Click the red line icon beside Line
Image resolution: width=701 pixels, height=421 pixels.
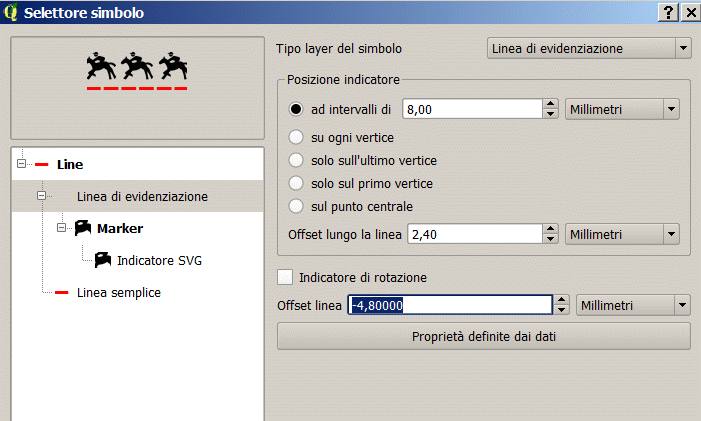point(43,164)
